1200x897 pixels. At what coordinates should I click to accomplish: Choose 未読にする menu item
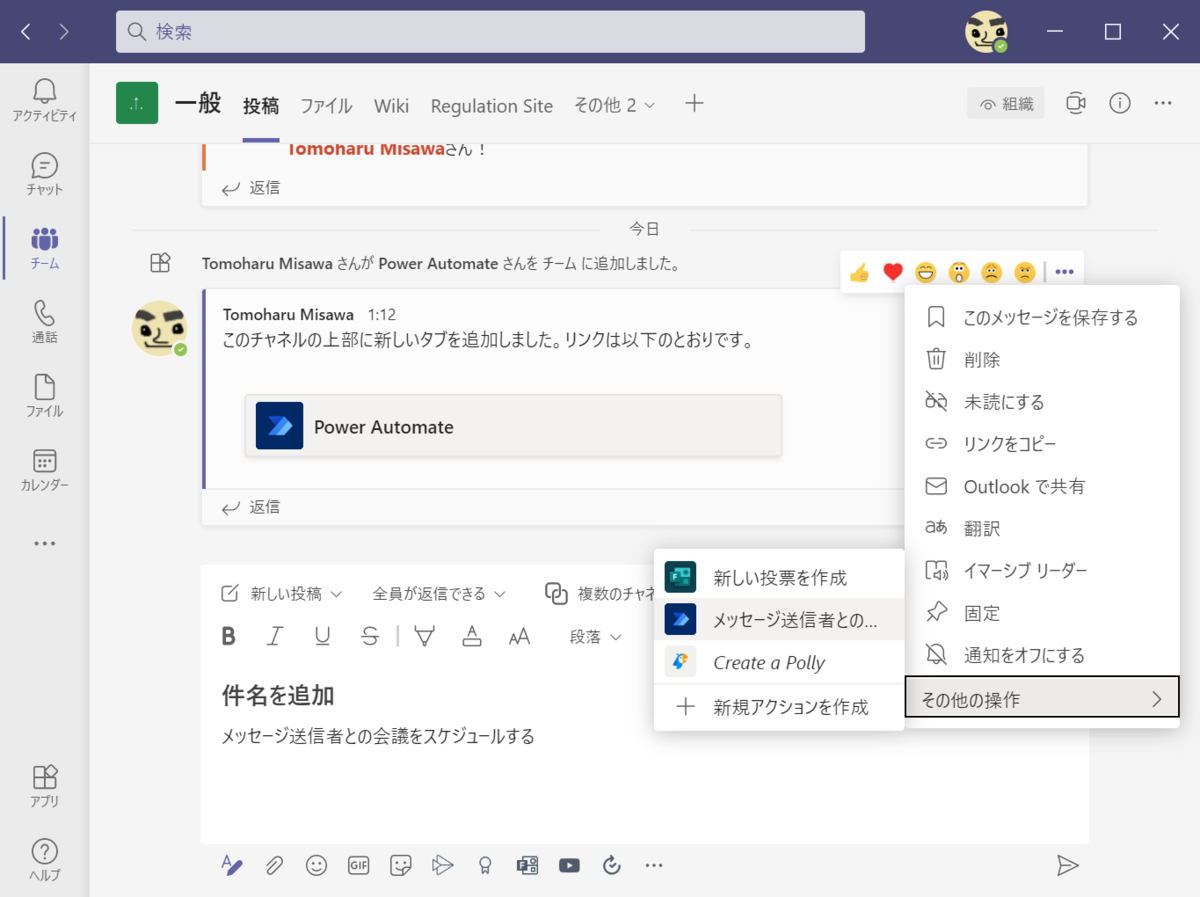click(x=1042, y=401)
